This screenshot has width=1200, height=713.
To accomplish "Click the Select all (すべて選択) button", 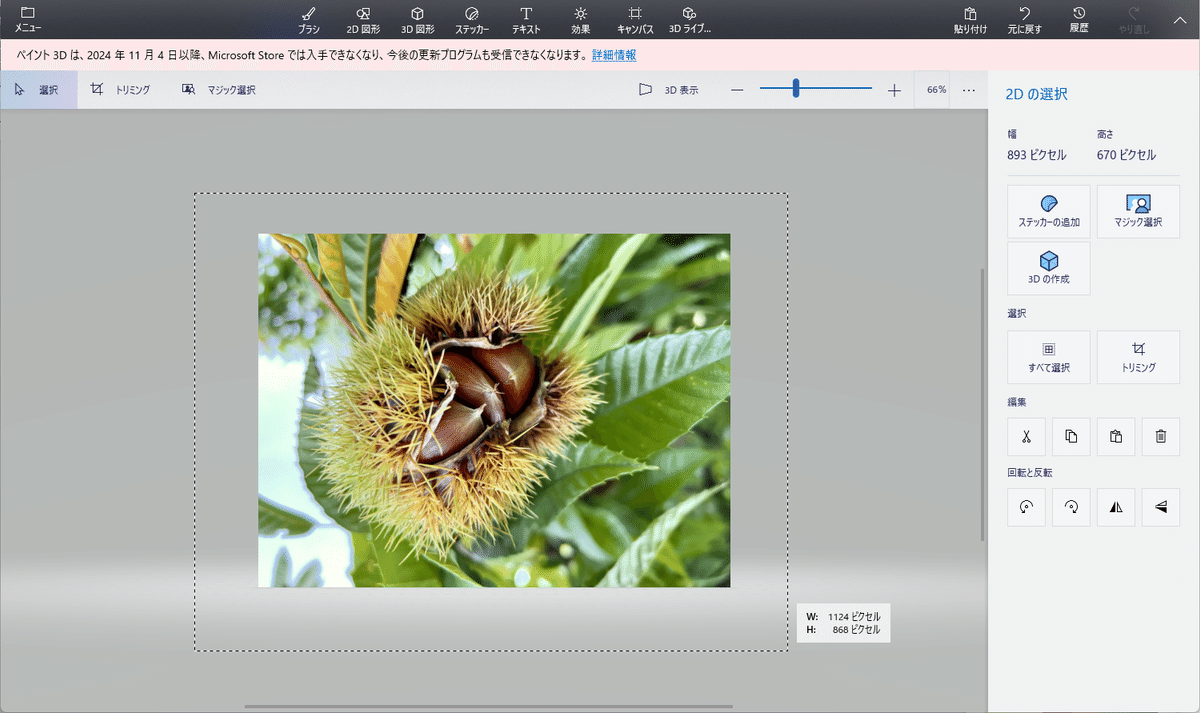I will point(1048,357).
